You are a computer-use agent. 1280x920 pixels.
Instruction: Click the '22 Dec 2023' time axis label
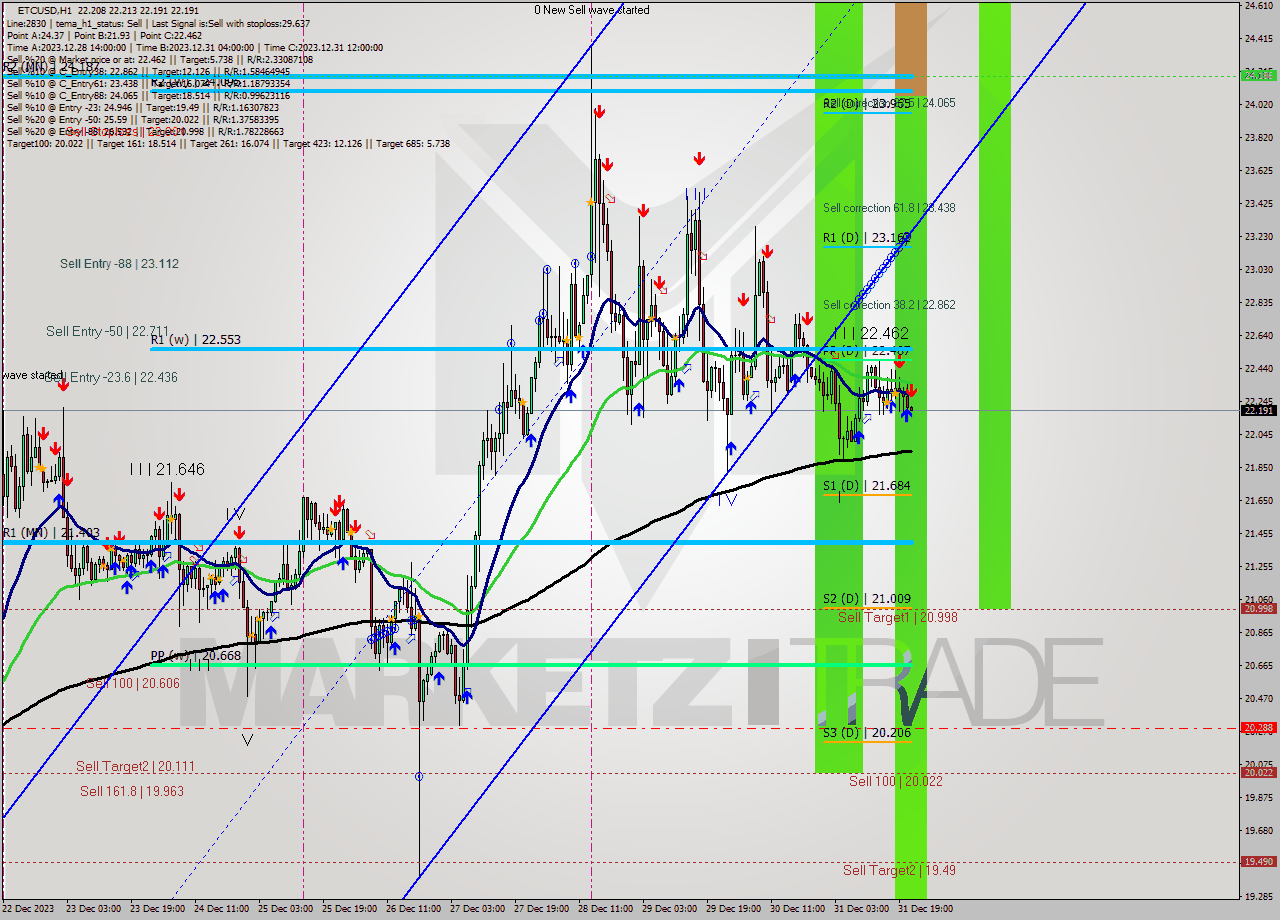27,909
